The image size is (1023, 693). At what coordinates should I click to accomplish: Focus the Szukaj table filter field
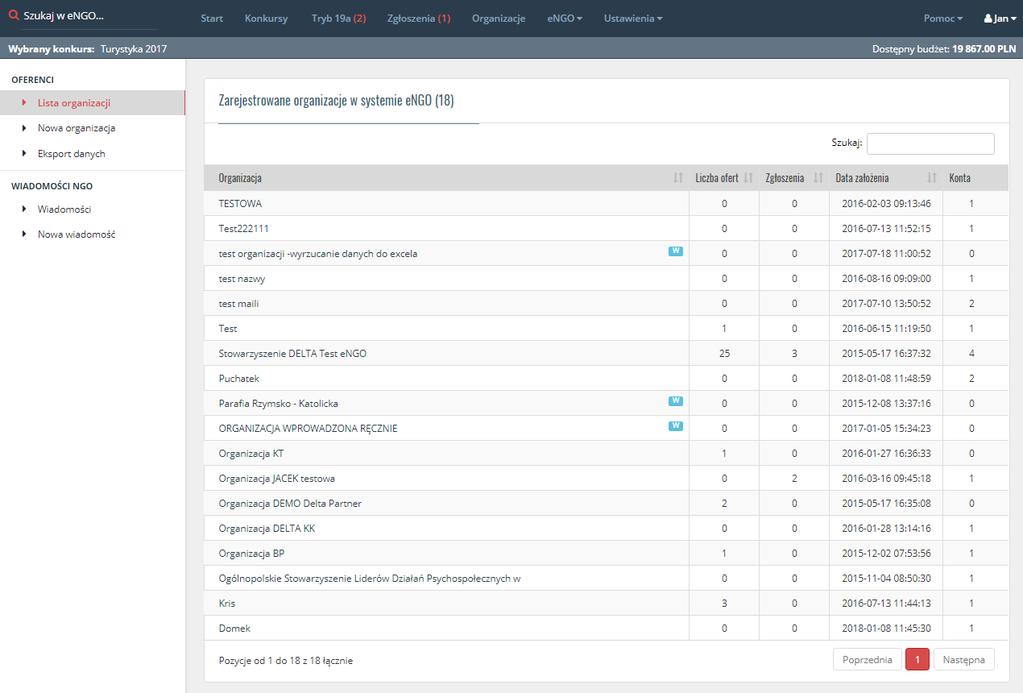coord(930,144)
